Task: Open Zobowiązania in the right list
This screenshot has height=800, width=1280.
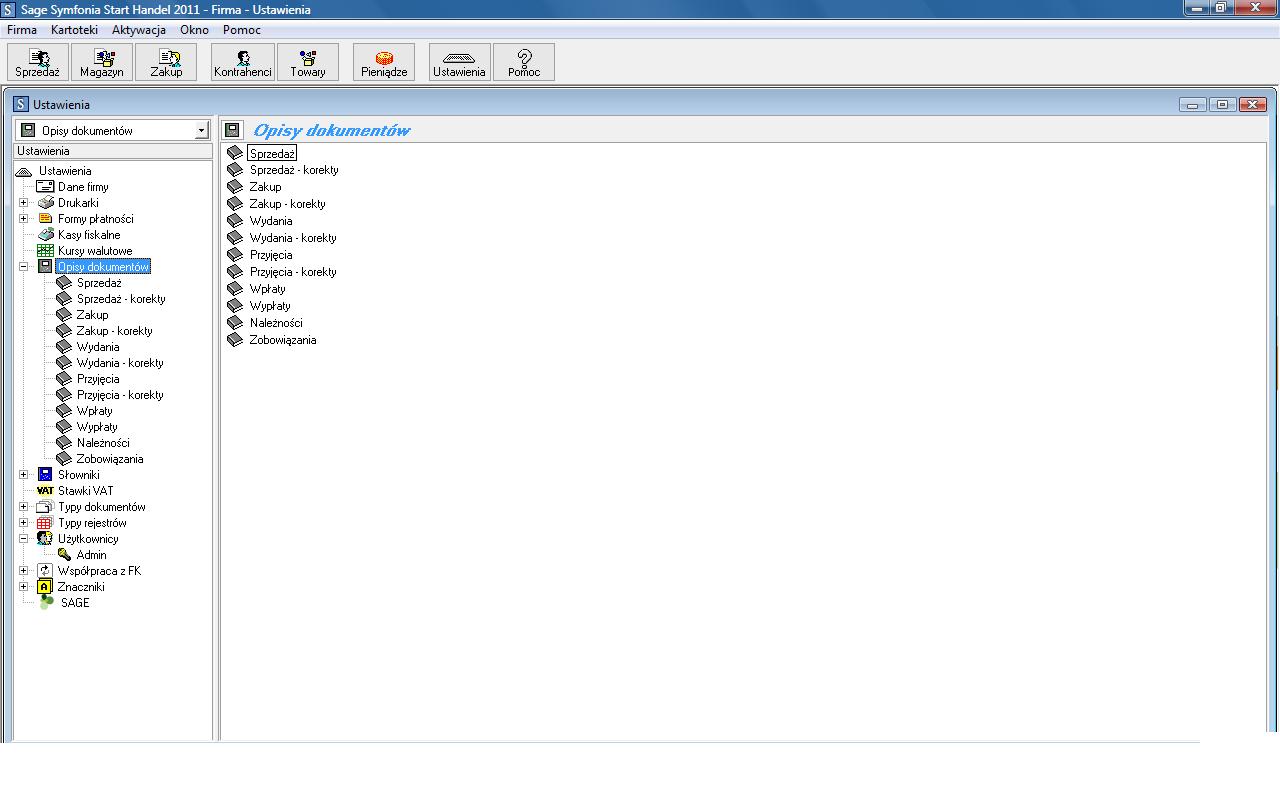Action: (x=283, y=340)
